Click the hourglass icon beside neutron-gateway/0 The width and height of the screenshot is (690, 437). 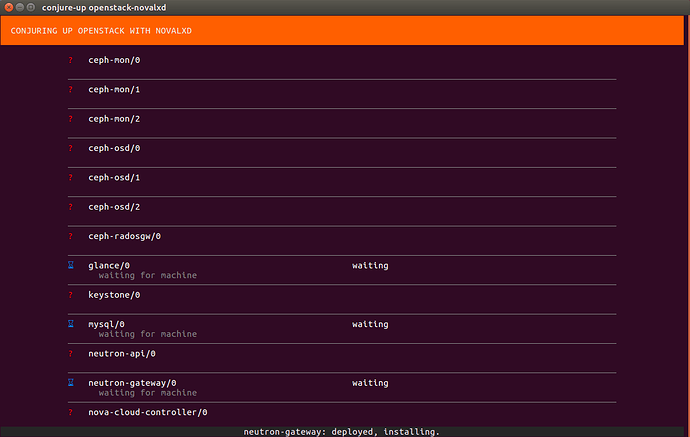(x=70, y=383)
